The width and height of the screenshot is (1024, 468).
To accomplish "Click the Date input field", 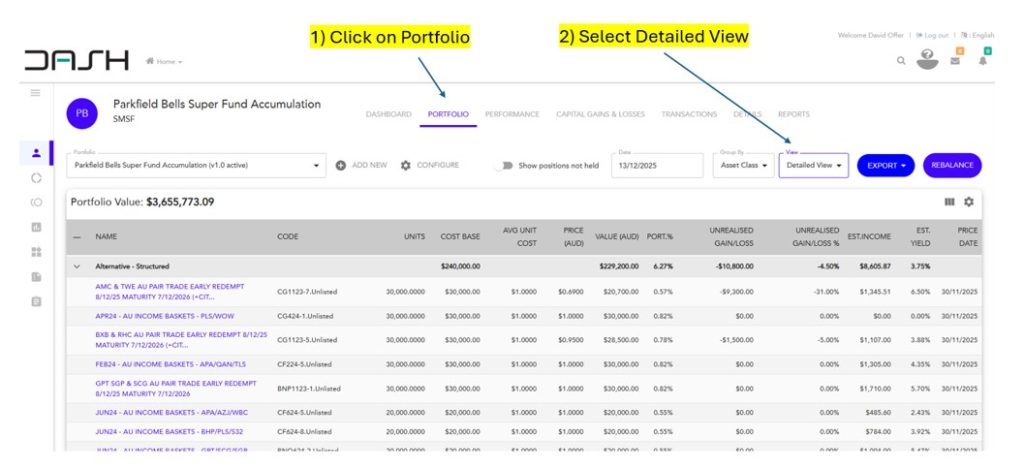I will point(657,166).
